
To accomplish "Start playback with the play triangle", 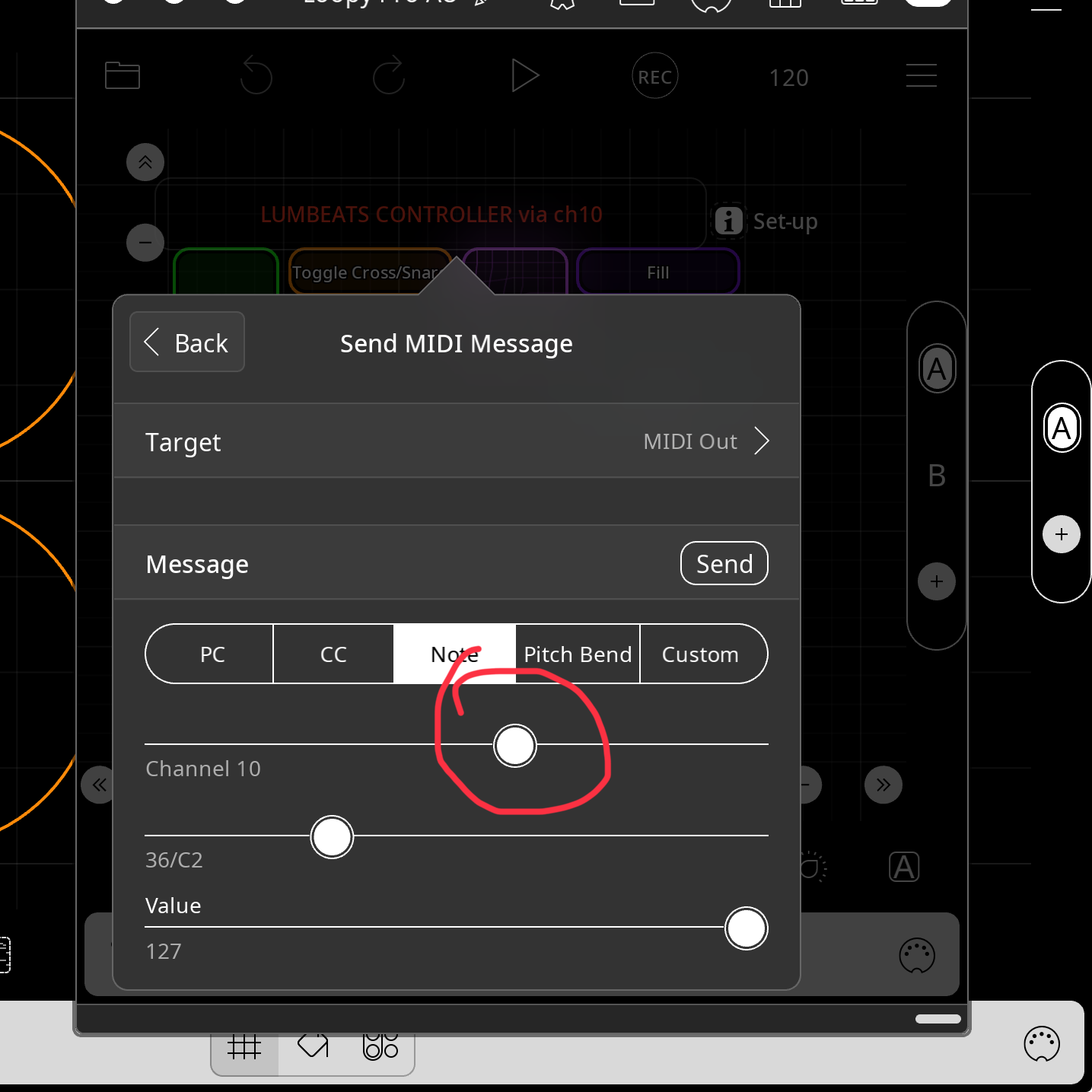I will tap(524, 75).
